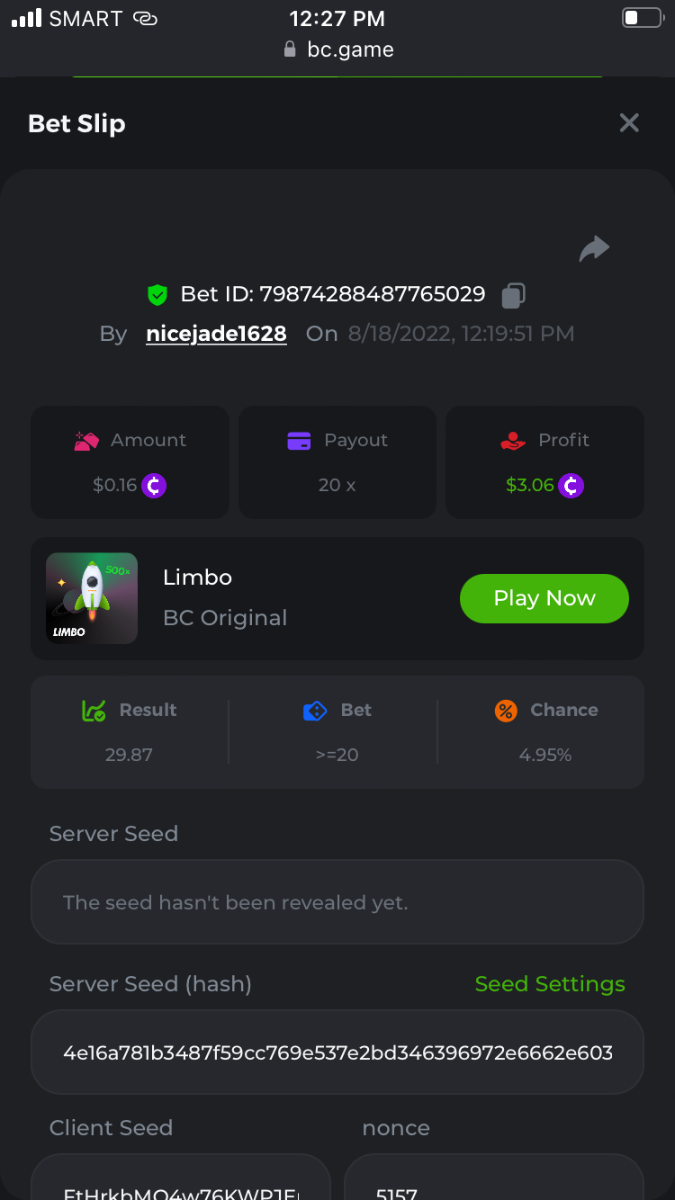Click the Server Seed unrevealed field
The width and height of the screenshot is (675, 1200).
pyautogui.click(x=337, y=902)
